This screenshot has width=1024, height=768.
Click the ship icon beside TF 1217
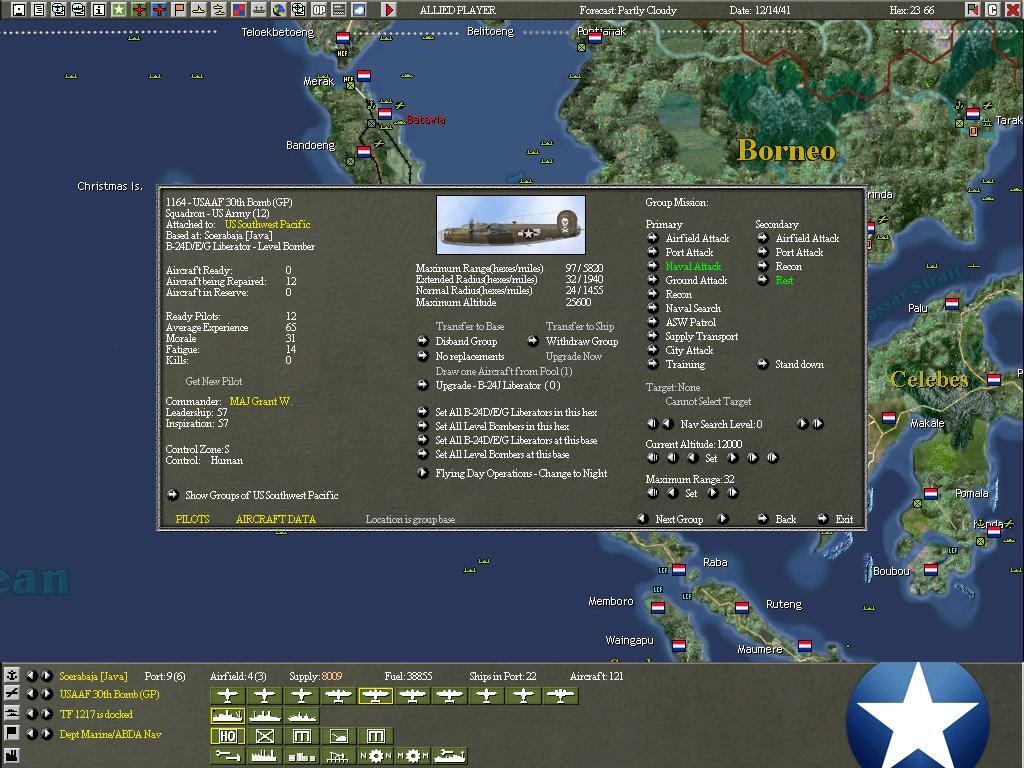pyautogui.click(x=12, y=714)
